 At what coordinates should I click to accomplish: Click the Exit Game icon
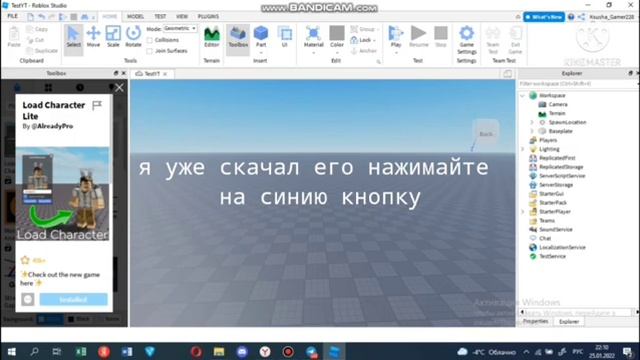point(515,40)
